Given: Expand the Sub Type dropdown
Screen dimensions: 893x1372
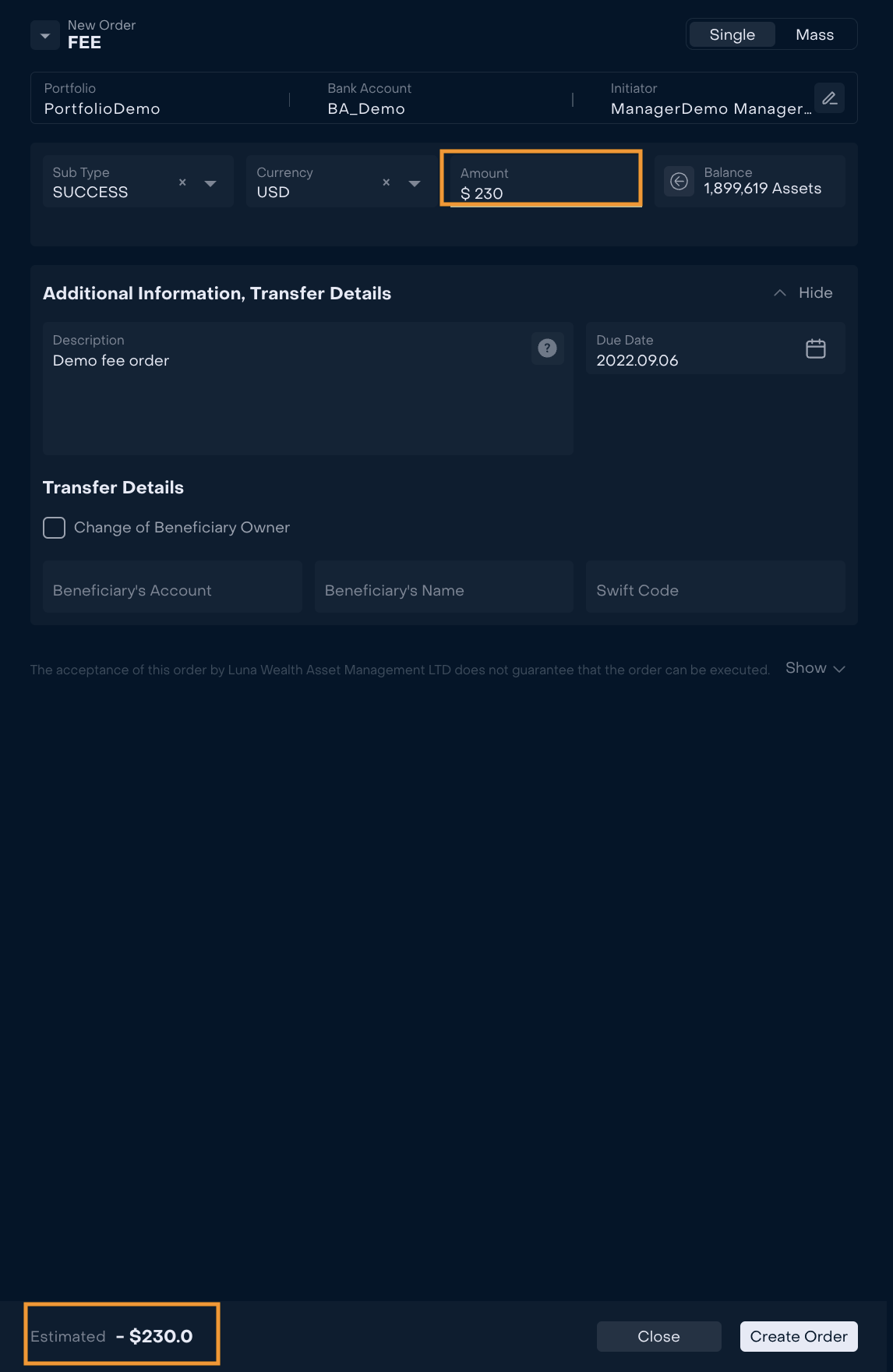Looking at the screenshot, I should click(x=210, y=183).
